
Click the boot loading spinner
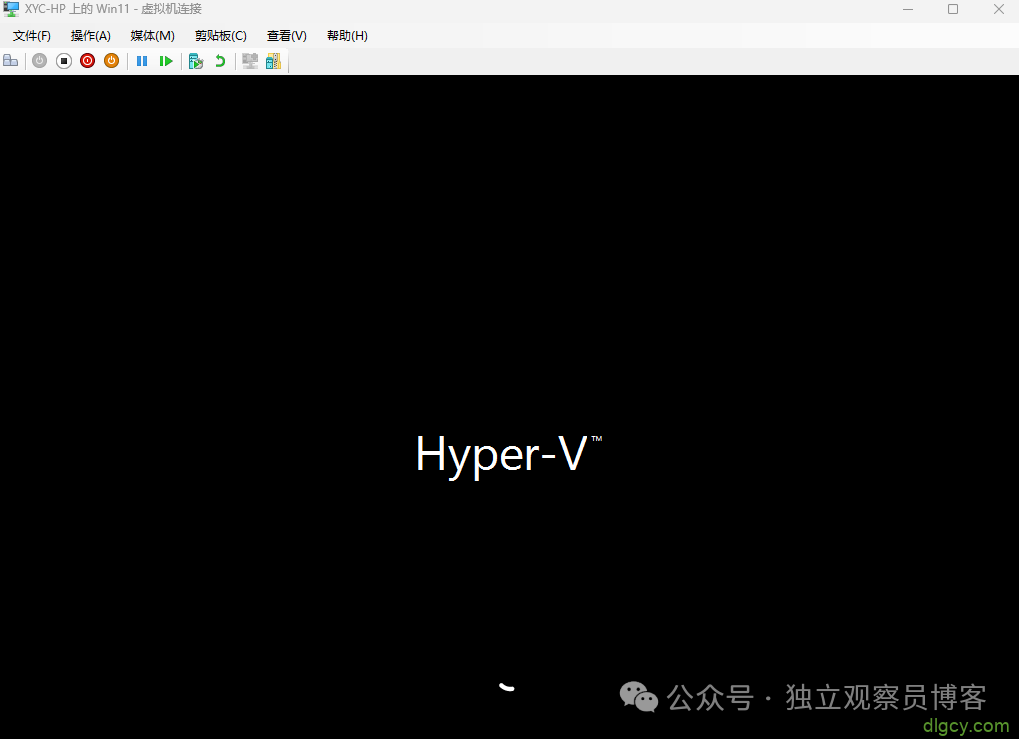[x=506, y=687]
